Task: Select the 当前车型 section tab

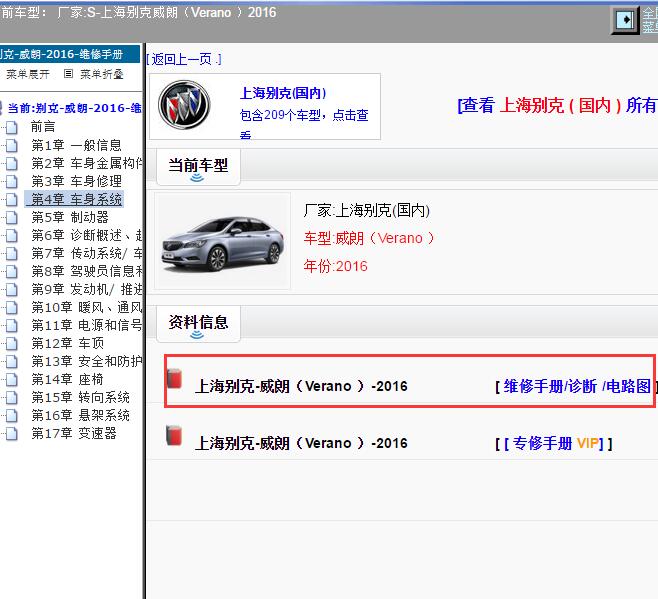Action: pyautogui.click(x=198, y=167)
